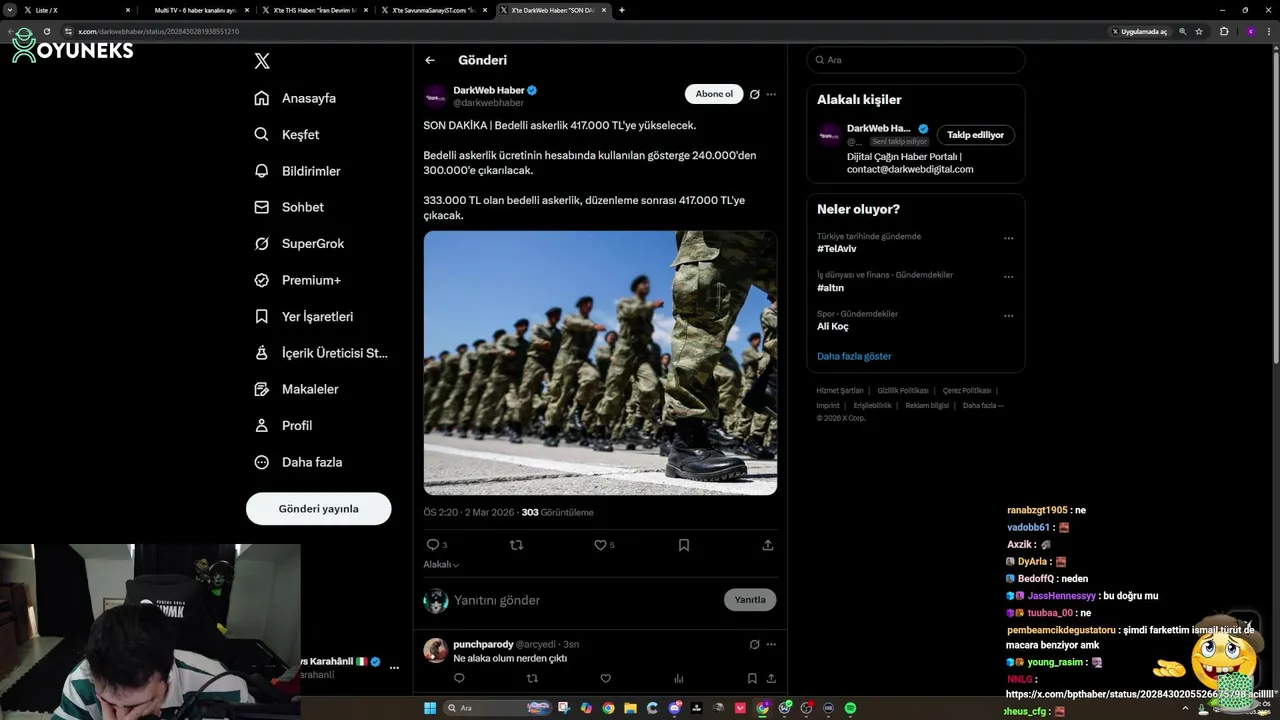
Task: Open the Alakalı replies sort dropdown
Action: pyautogui.click(x=441, y=564)
